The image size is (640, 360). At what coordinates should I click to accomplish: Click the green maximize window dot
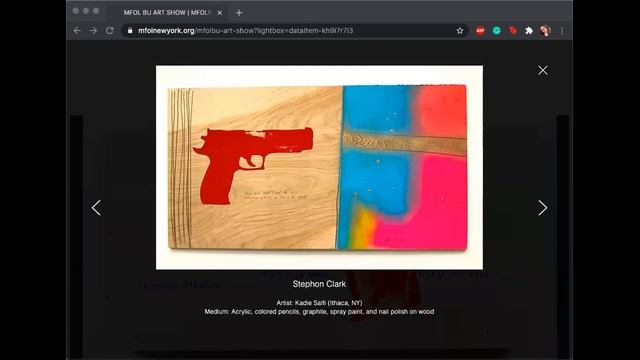coord(96,11)
